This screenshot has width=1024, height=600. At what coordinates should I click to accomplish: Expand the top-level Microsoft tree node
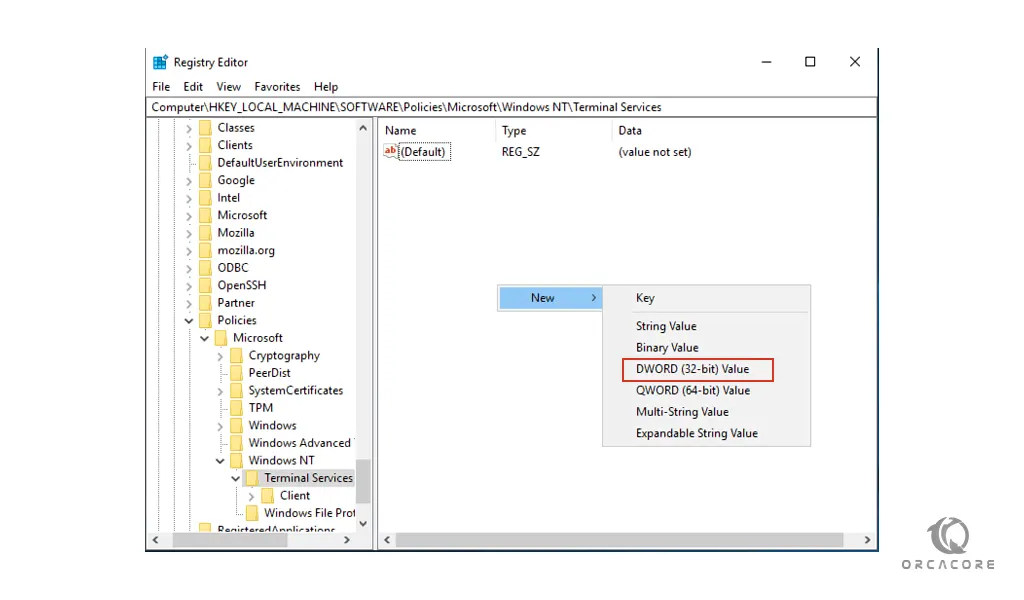189,215
